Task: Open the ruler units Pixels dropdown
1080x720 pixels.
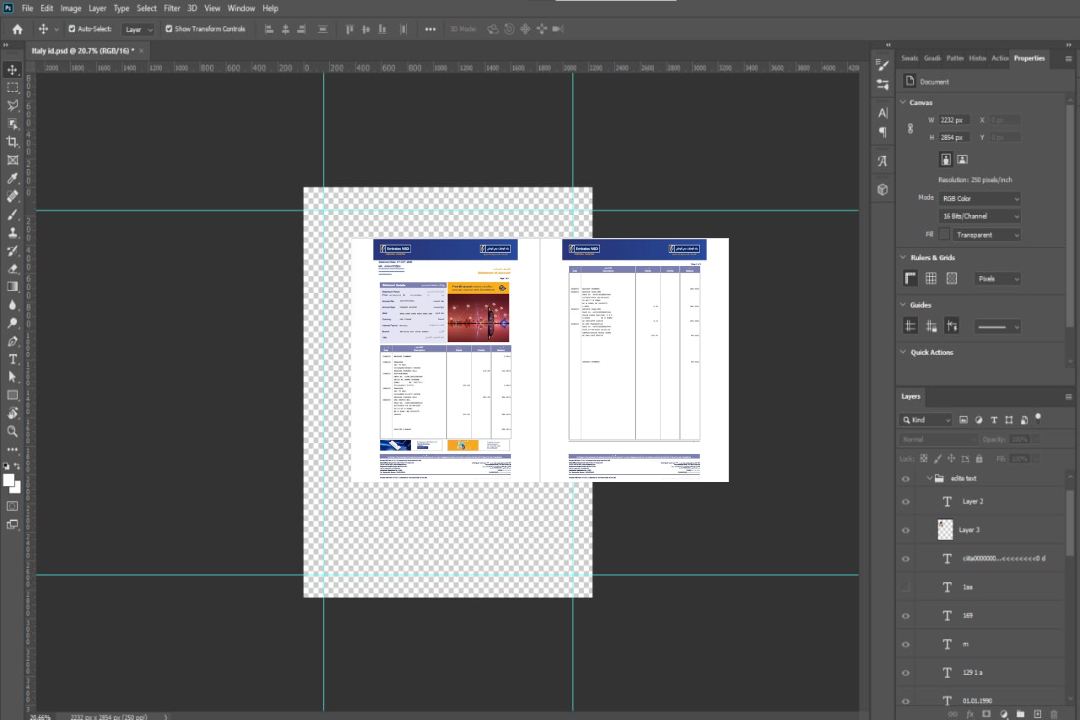Action: (998, 279)
